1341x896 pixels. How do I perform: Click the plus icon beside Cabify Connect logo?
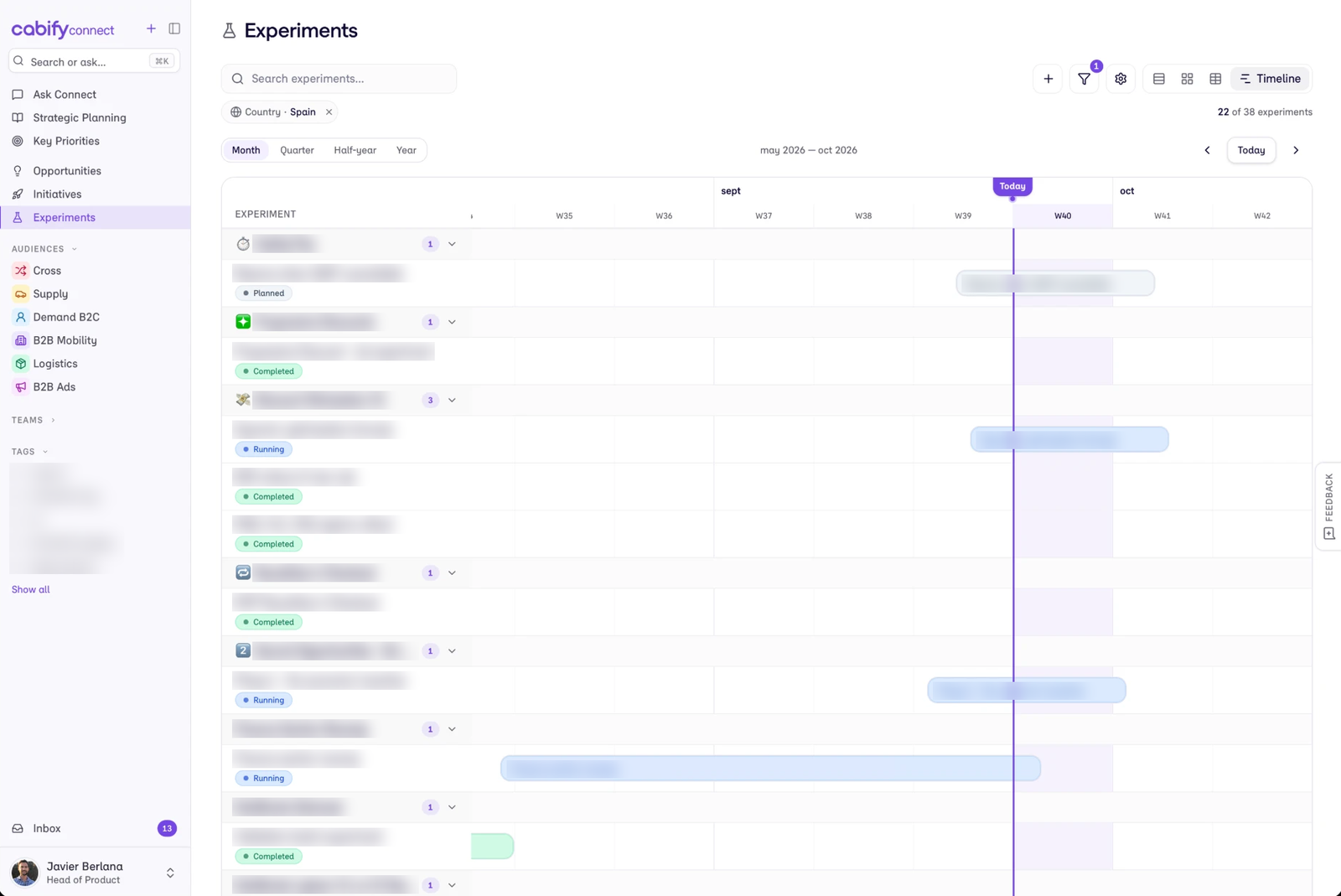(x=151, y=28)
